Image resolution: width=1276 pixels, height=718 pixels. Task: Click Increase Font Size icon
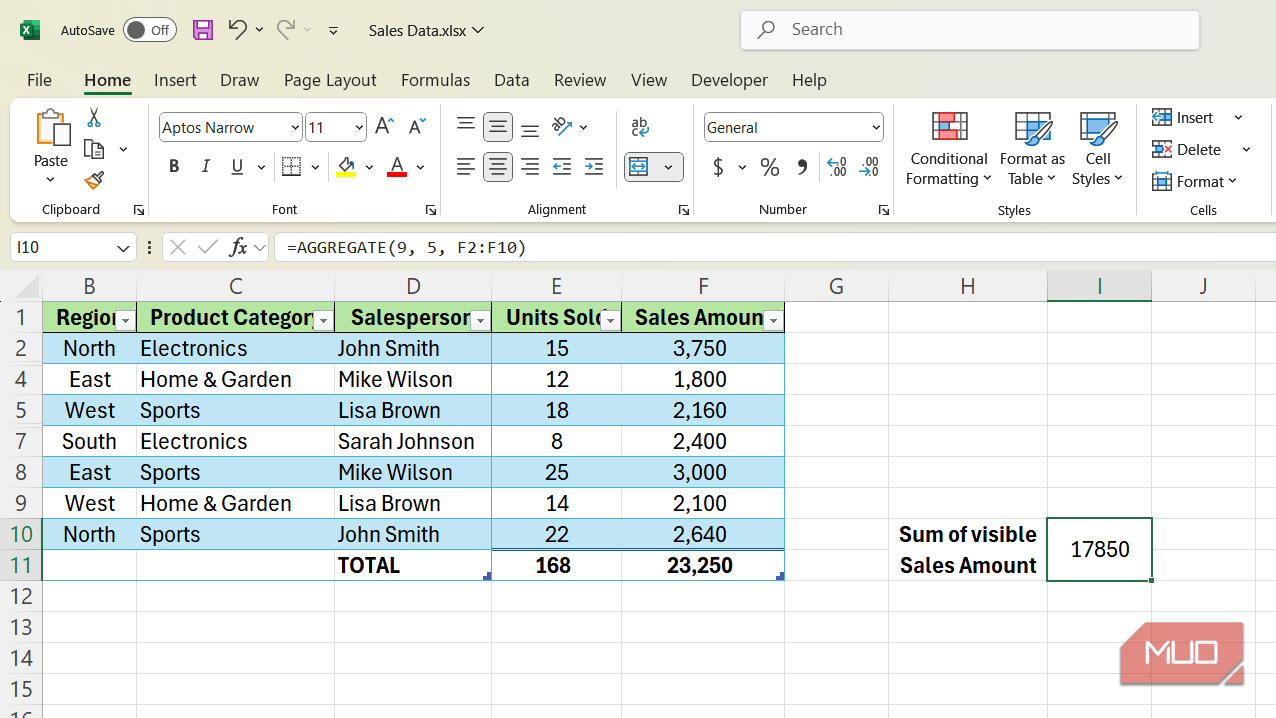coord(384,127)
